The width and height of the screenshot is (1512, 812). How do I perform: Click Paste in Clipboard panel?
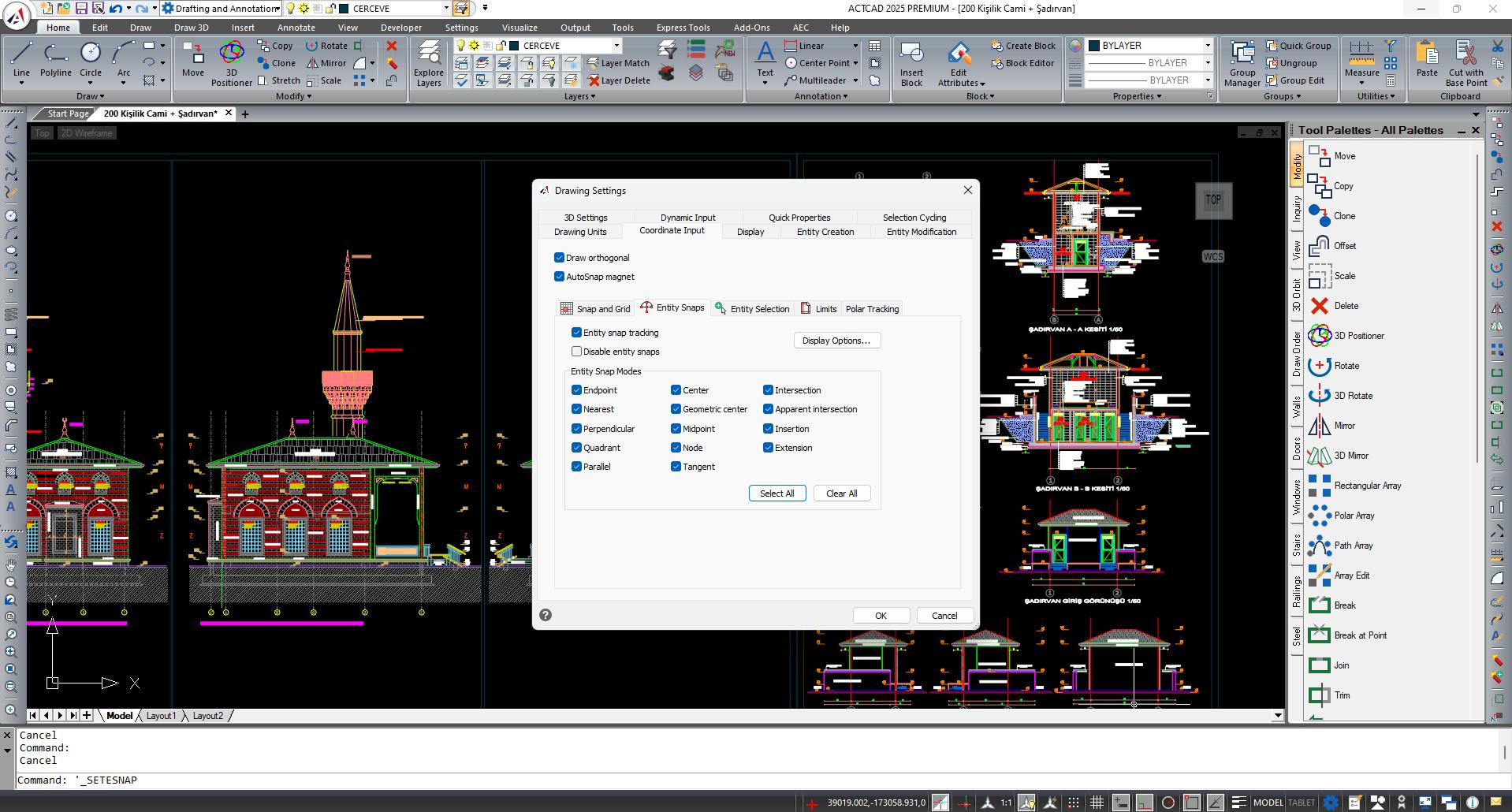click(1427, 60)
